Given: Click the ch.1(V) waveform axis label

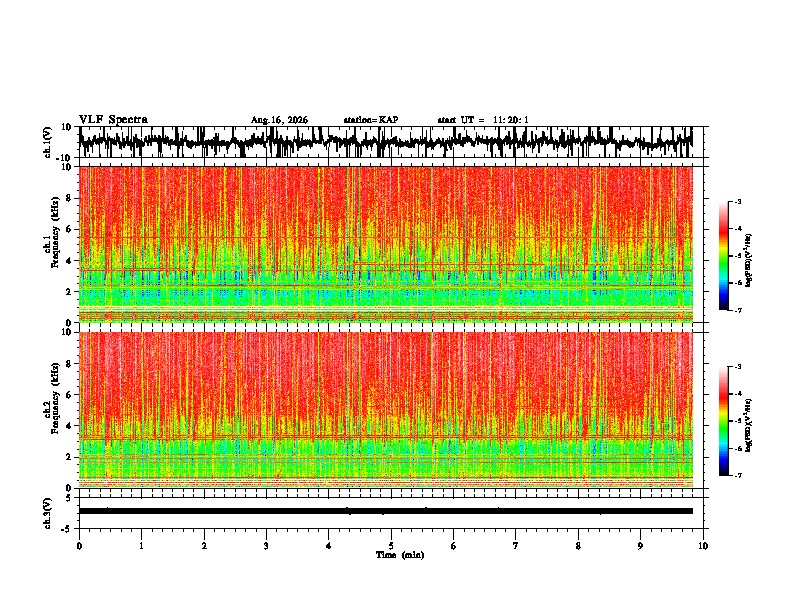Looking at the screenshot, I should tap(48, 142).
